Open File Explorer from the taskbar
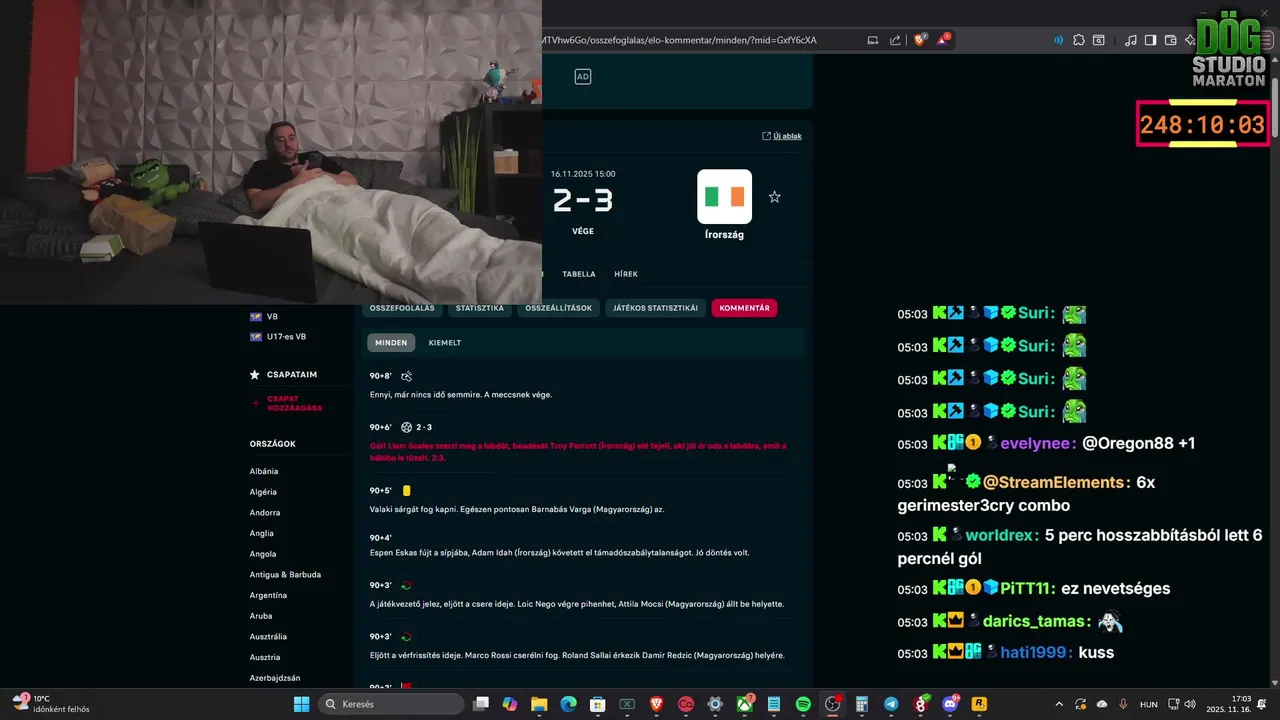This screenshot has width=1280, height=720. tap(539, 704)
